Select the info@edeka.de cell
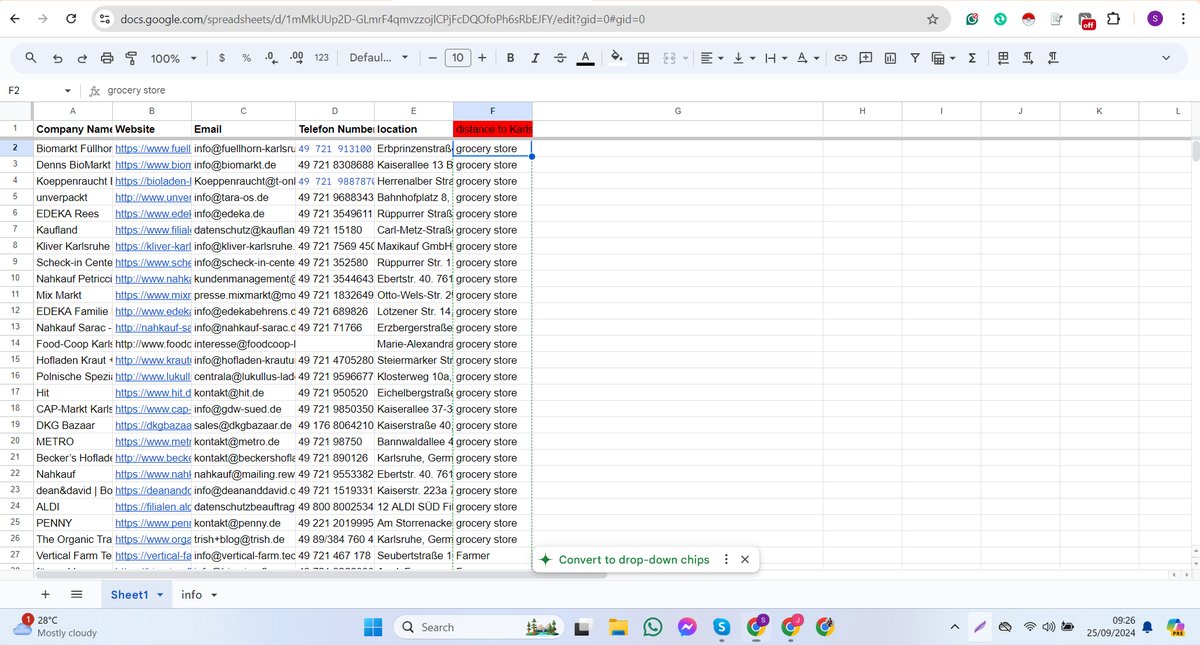 [244, 213]
